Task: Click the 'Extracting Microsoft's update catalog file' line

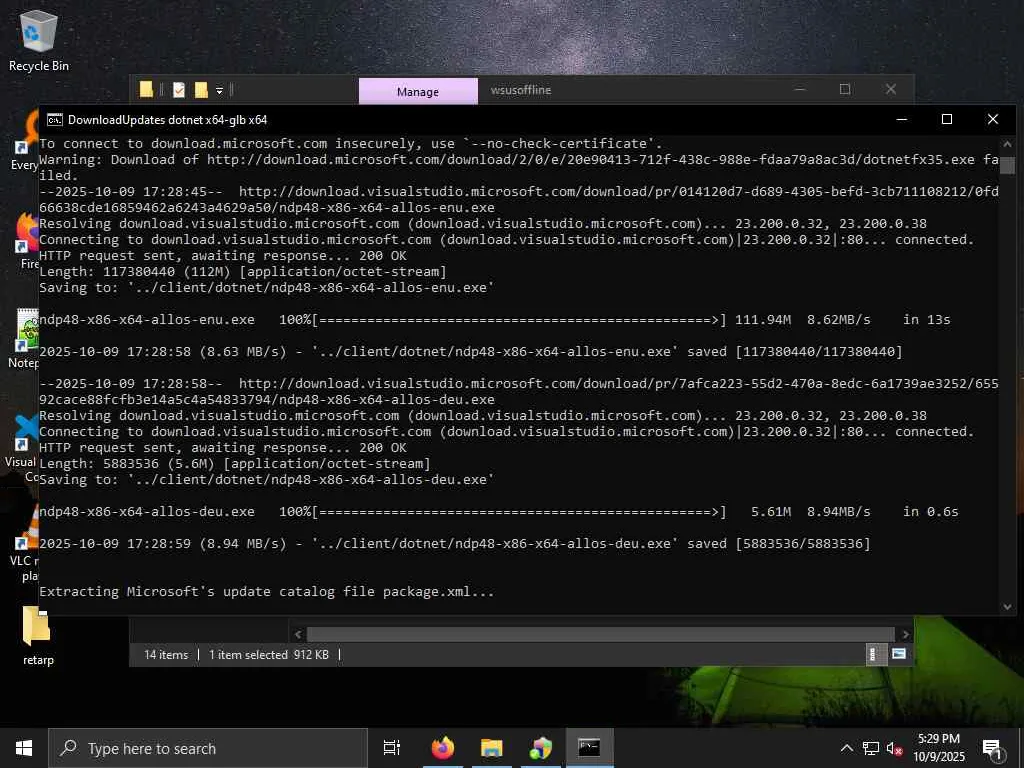Action: point(266,592)
